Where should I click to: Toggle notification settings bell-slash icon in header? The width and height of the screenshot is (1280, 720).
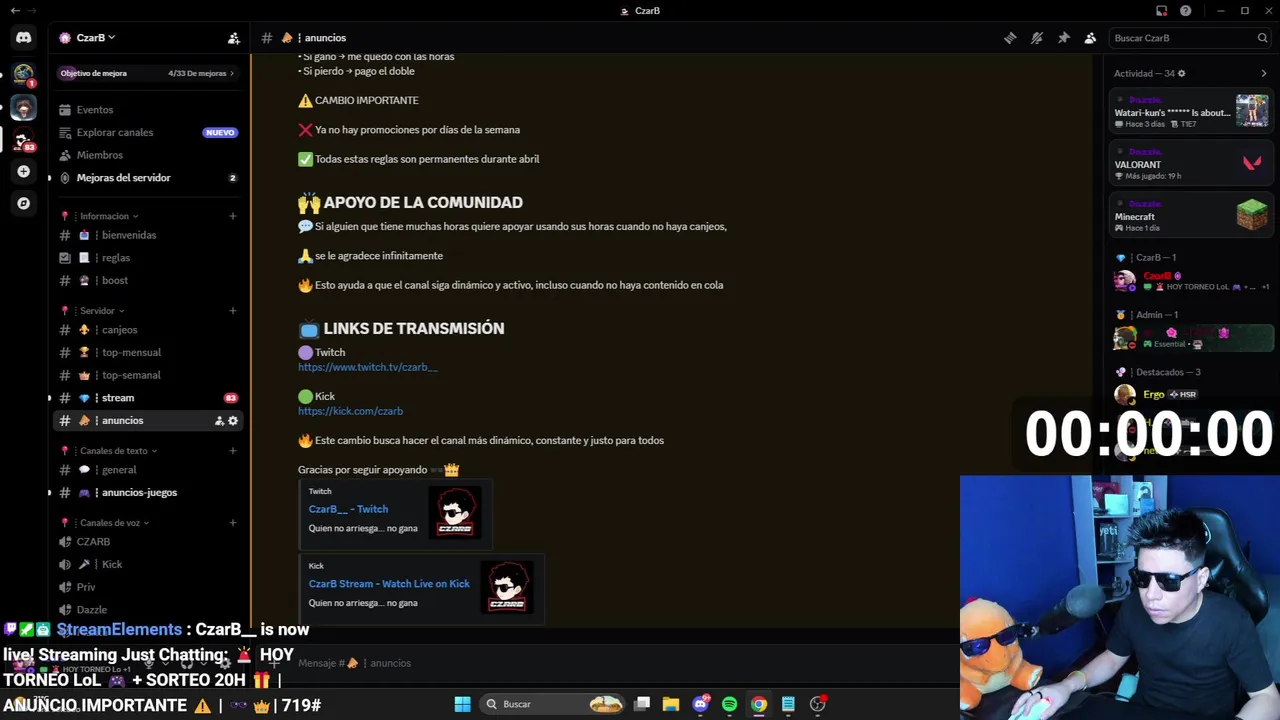tap(1037, 38)
